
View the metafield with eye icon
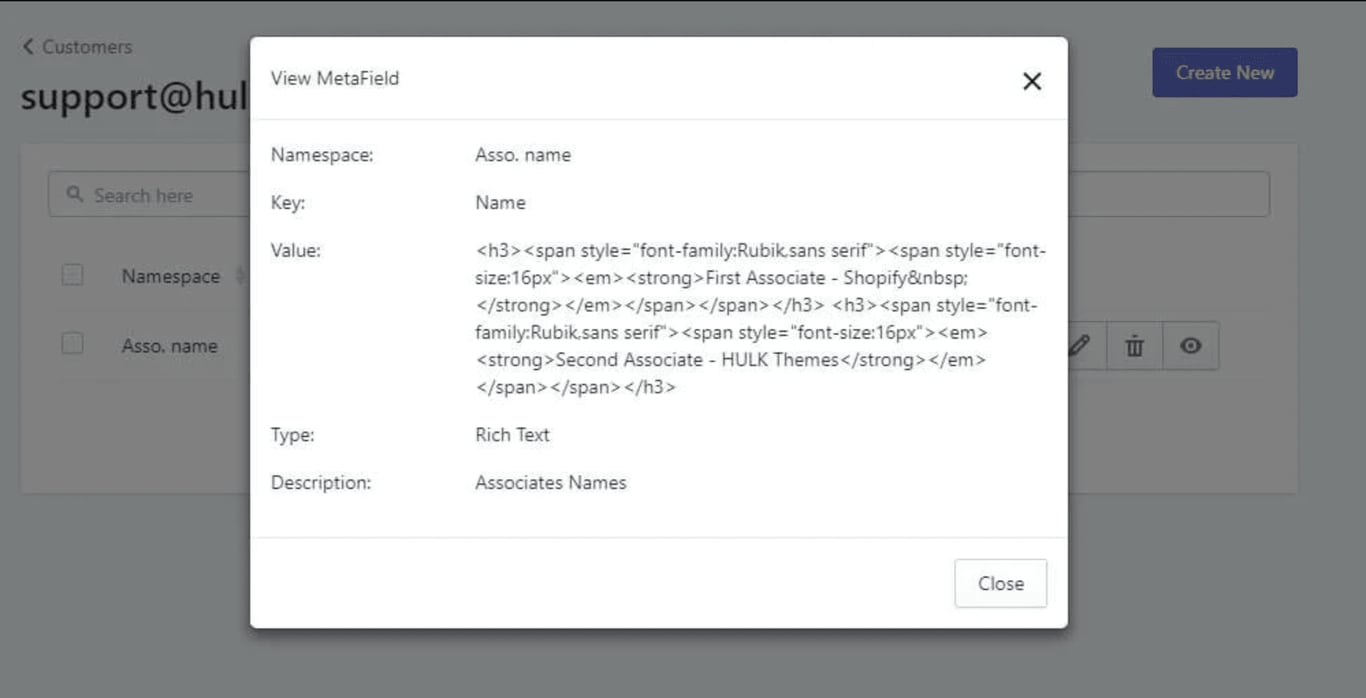coord(1190,346)
